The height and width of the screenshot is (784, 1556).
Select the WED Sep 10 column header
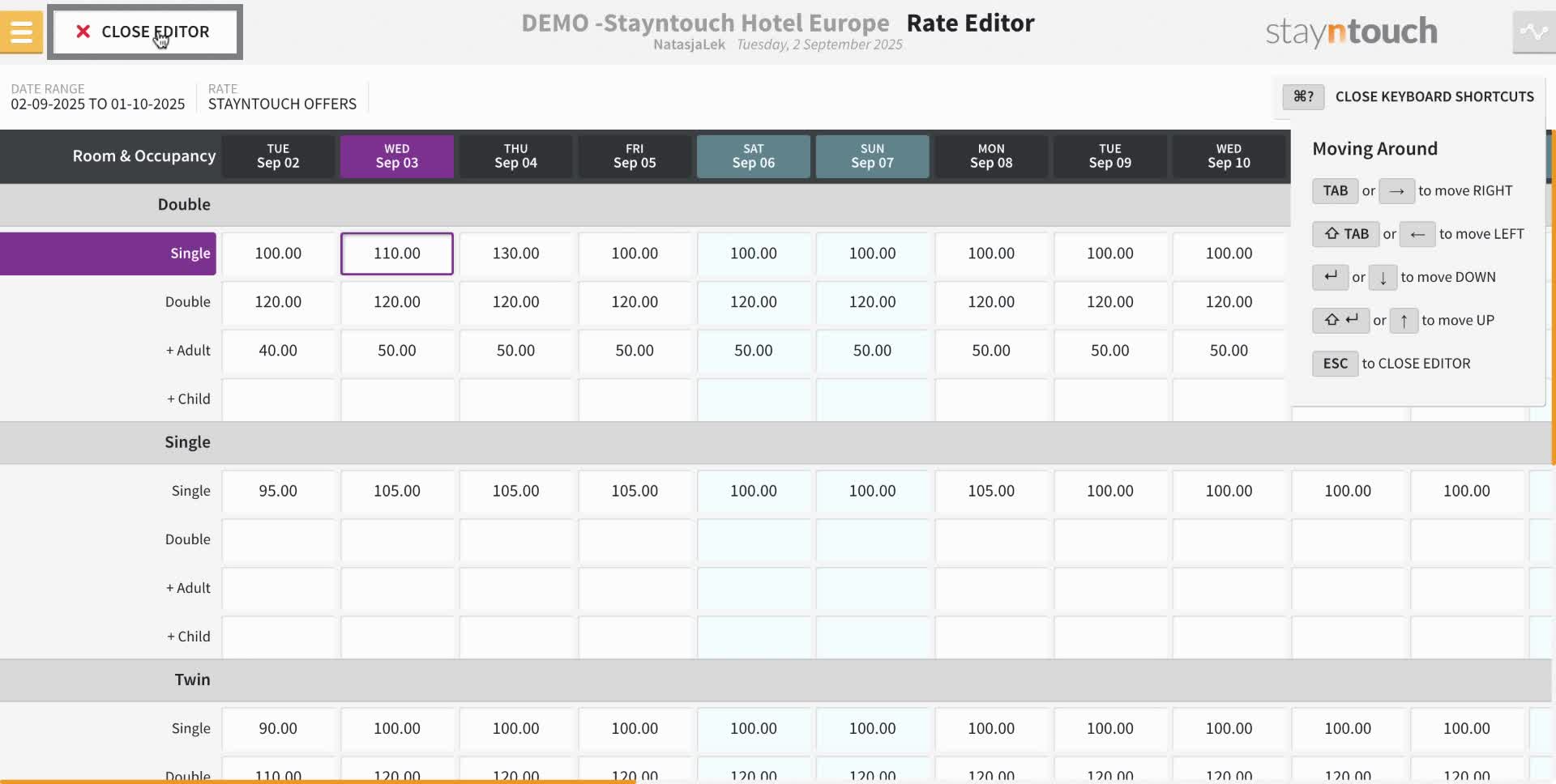coord(1229,156)
